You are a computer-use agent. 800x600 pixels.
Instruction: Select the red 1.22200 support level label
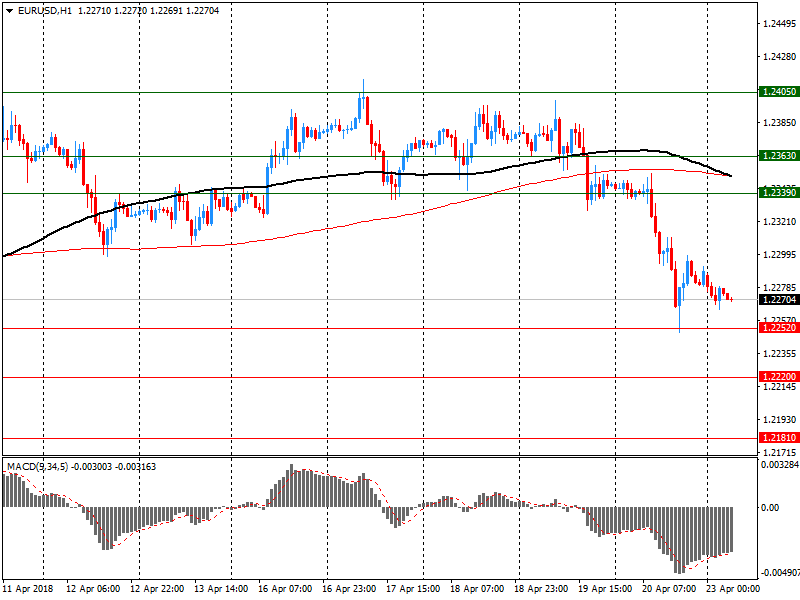[x=778, y=377]
